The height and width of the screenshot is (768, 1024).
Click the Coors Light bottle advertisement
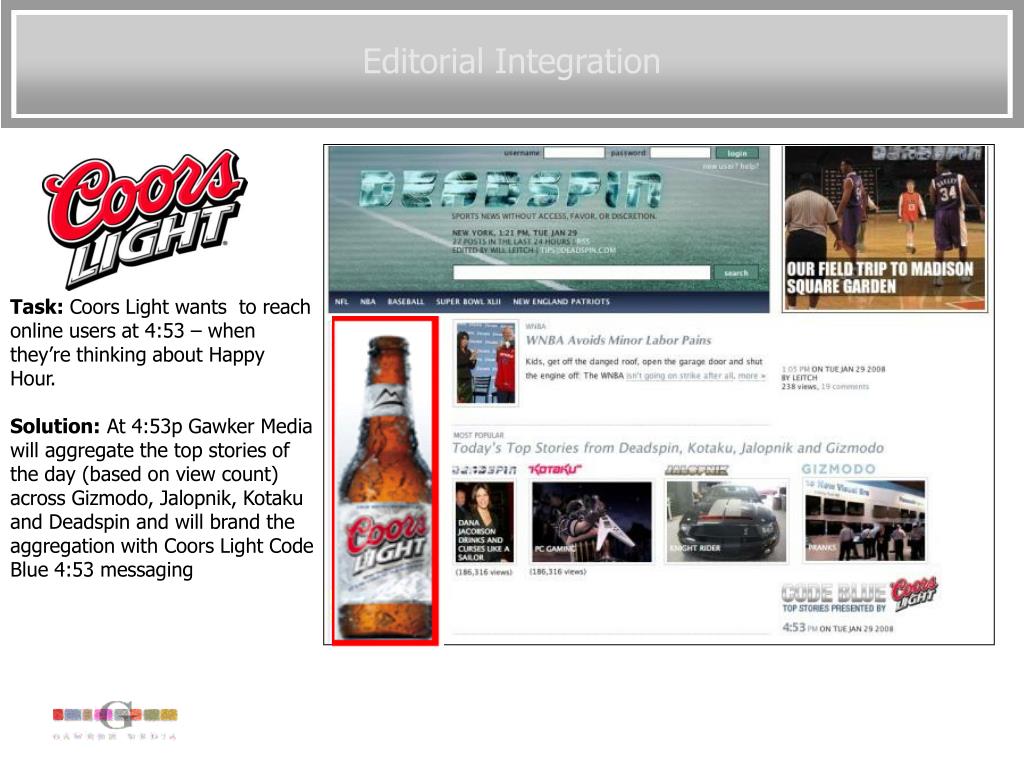point(385,481)
